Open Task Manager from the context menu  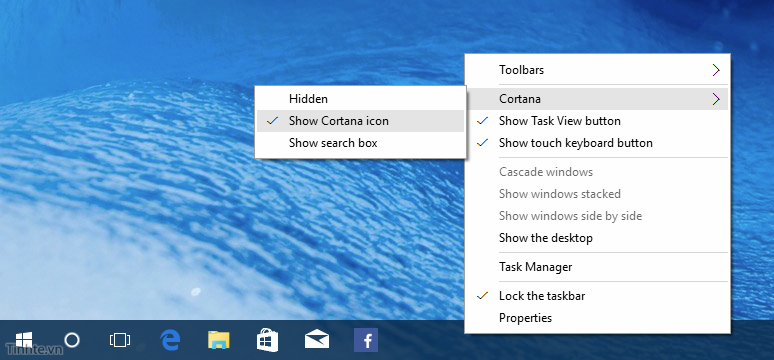[597, 267]
